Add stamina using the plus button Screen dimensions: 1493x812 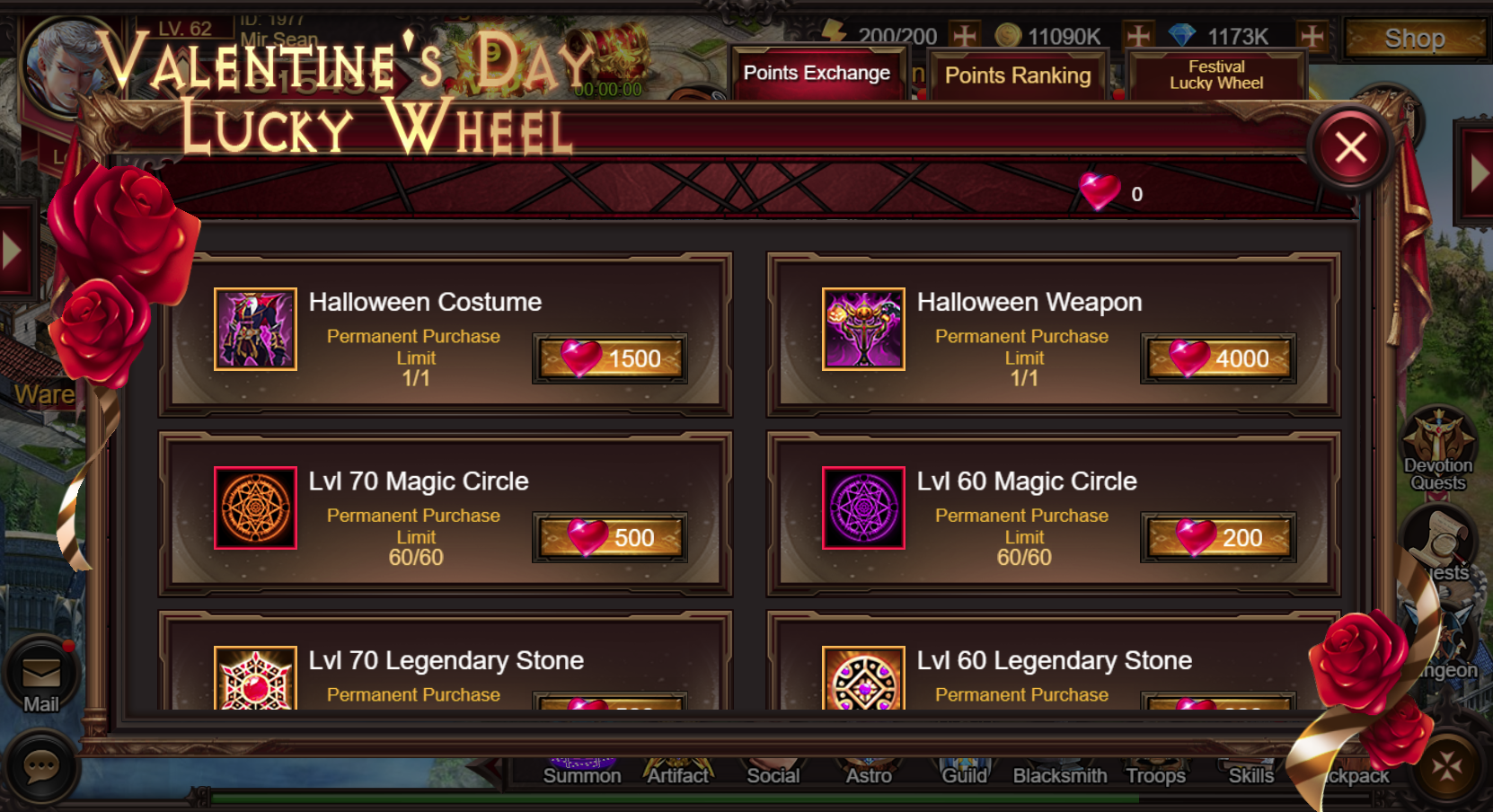[x=964, y=36]
